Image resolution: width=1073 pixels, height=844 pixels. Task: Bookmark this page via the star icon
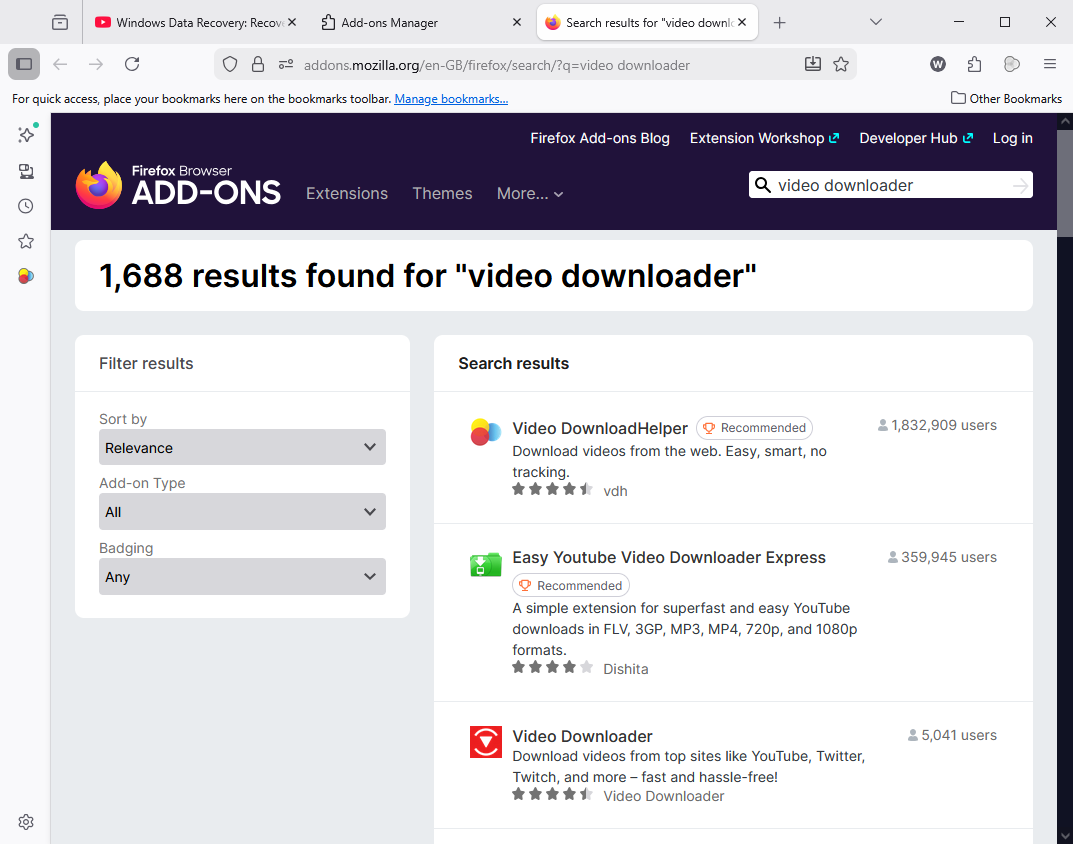pyautogui.click(x=841, y=64)
